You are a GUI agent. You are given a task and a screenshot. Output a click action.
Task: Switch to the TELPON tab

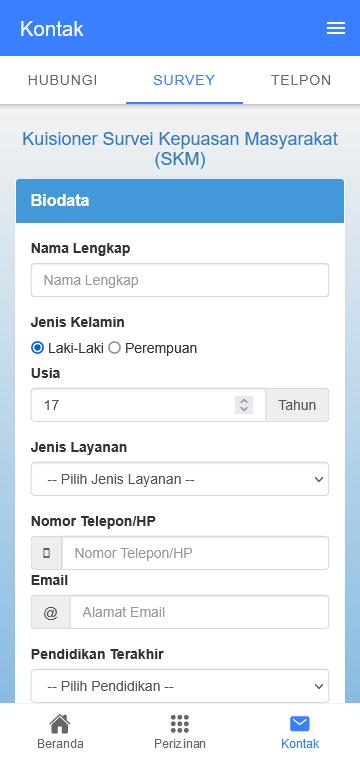[301, 80]
